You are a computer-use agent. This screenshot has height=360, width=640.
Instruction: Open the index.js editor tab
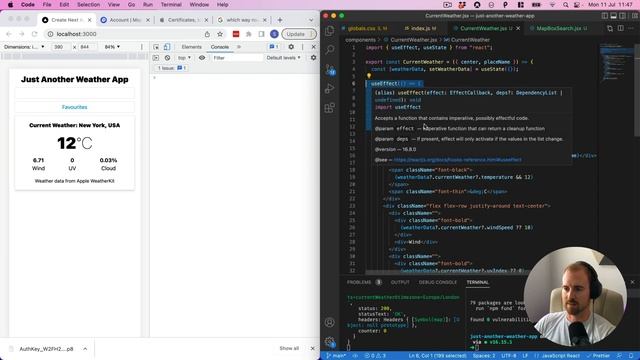[x=420, y=29]
